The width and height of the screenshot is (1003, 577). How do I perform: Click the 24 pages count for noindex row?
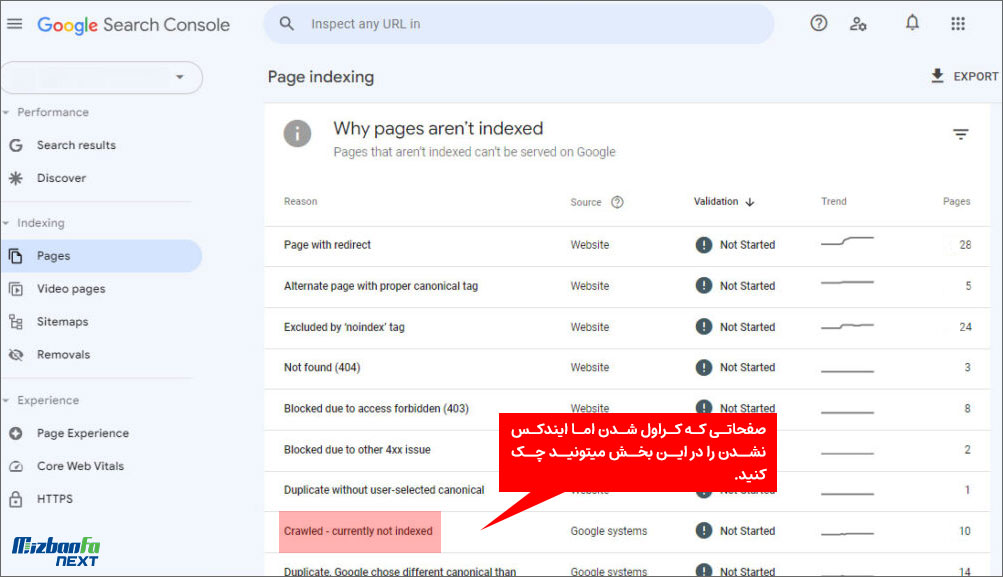tap(965, 327)
